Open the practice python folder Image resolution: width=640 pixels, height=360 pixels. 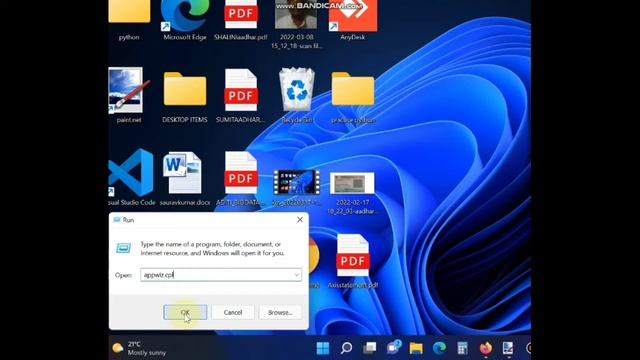click(x=353, y=97)
